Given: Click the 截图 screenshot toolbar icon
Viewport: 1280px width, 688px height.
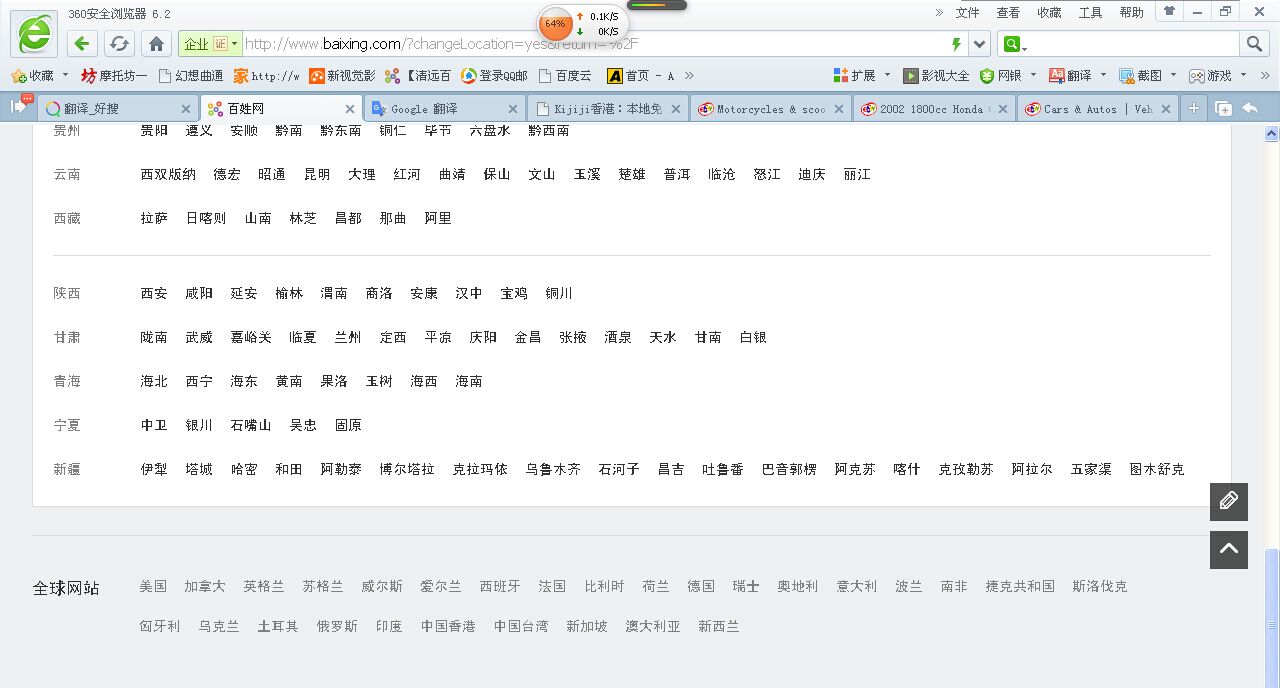Looking at the screenshot, I should click(x=1141, y=75).
